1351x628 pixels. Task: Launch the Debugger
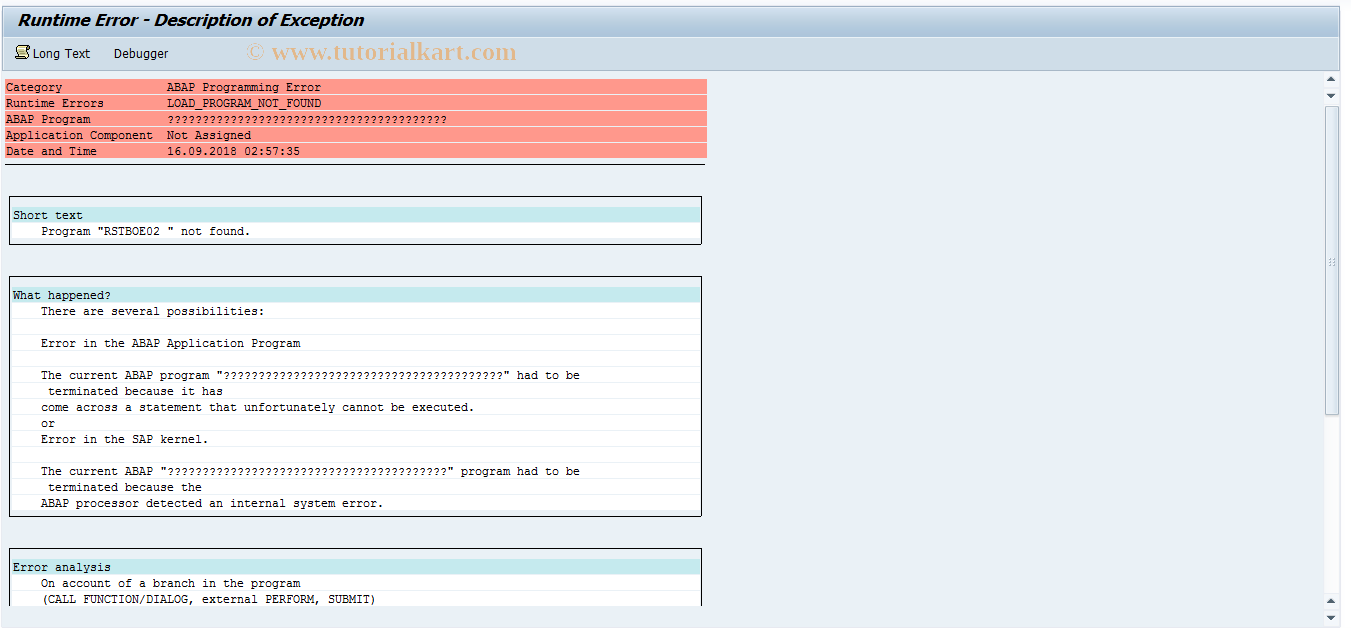pyautogui.click(x=141, y=54)
